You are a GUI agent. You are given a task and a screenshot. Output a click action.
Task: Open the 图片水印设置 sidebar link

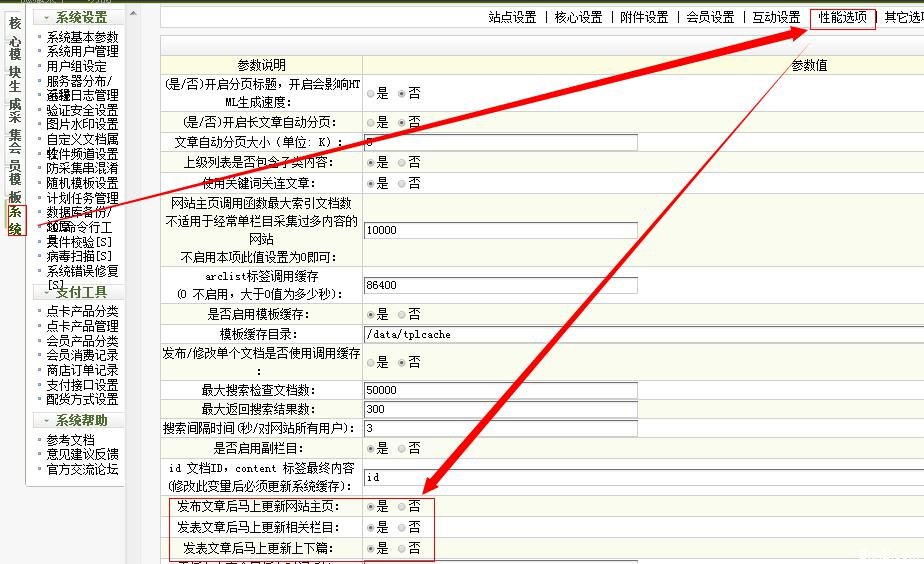tap(82, 124)
